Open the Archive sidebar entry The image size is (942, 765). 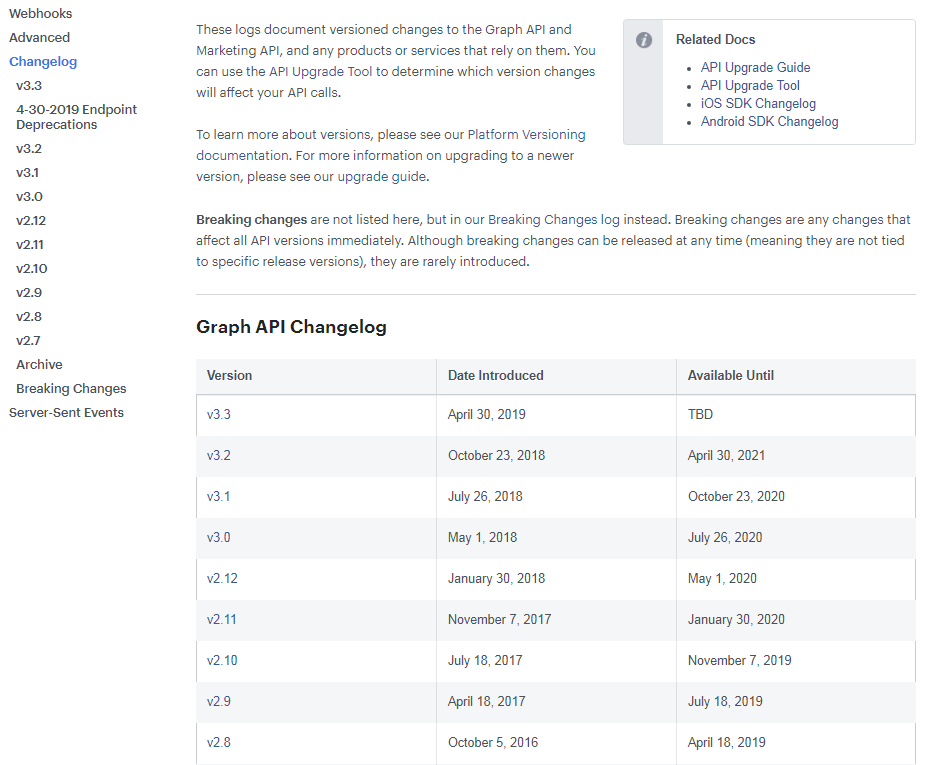[x=39, y=364]
